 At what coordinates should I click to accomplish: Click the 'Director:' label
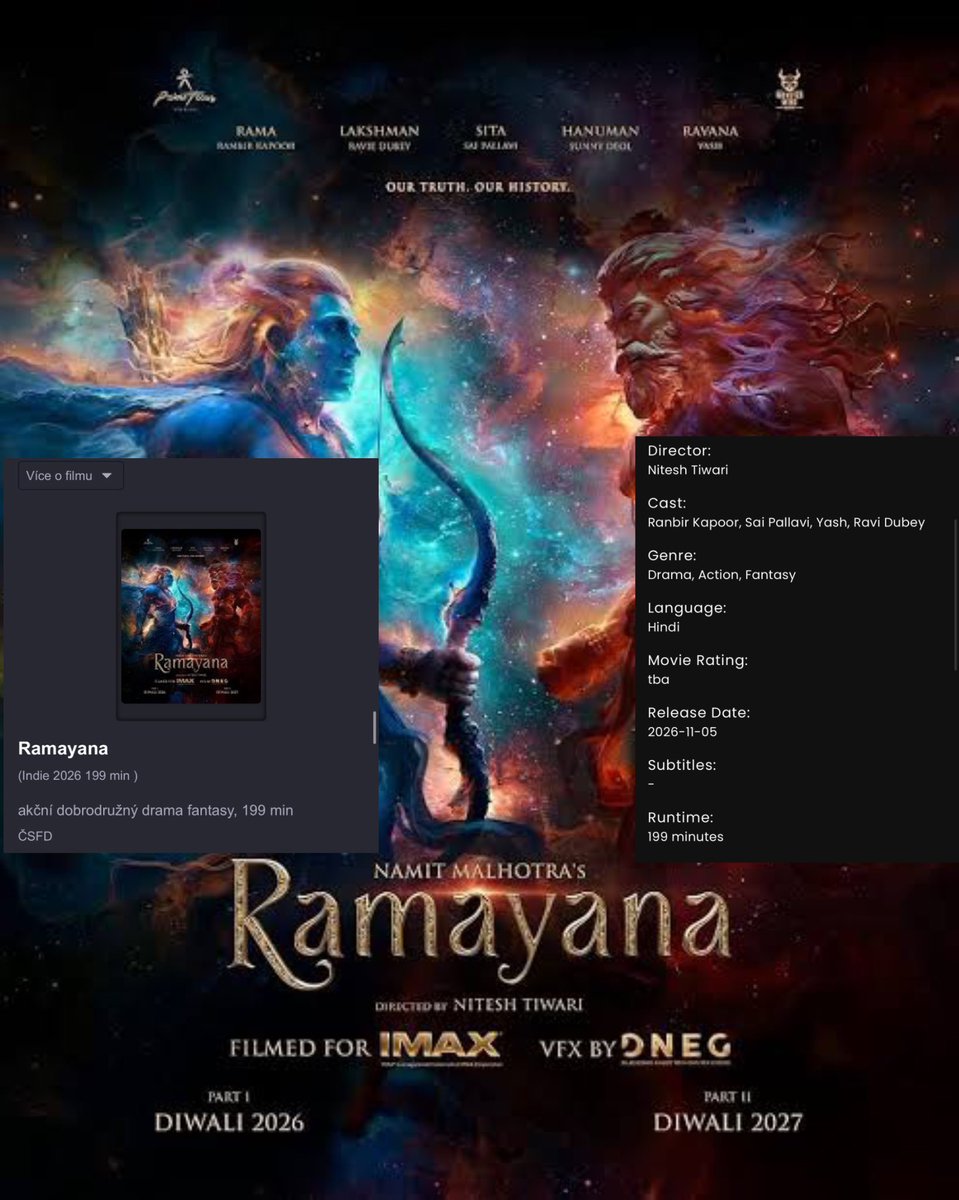[x=679, y=451]
